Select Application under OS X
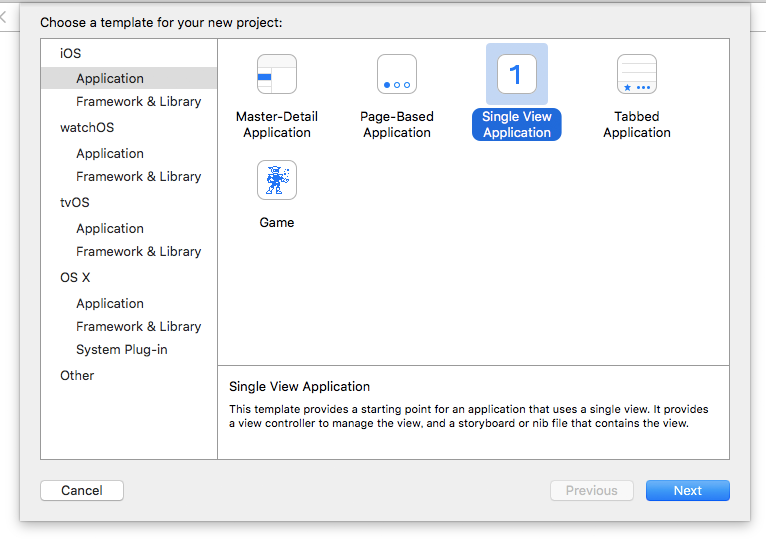Screen dimensions: 766x545 (x=110, y=303)
